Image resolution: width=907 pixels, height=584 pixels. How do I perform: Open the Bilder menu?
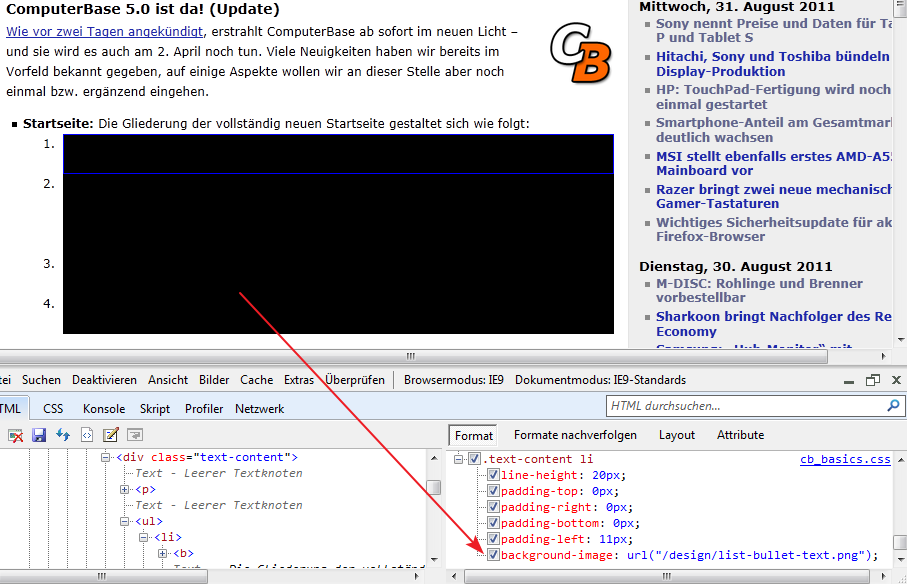point(214,380)
